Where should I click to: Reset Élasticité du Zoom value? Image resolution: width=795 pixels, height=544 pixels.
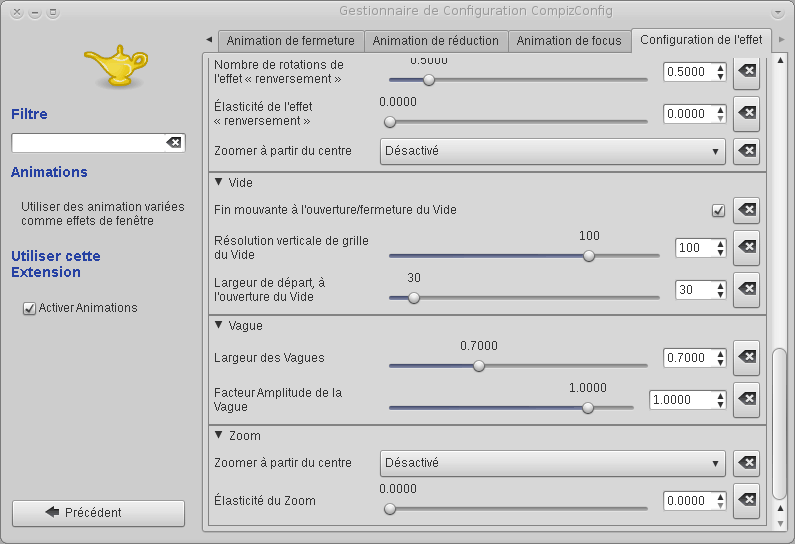[x=746, y=500]
